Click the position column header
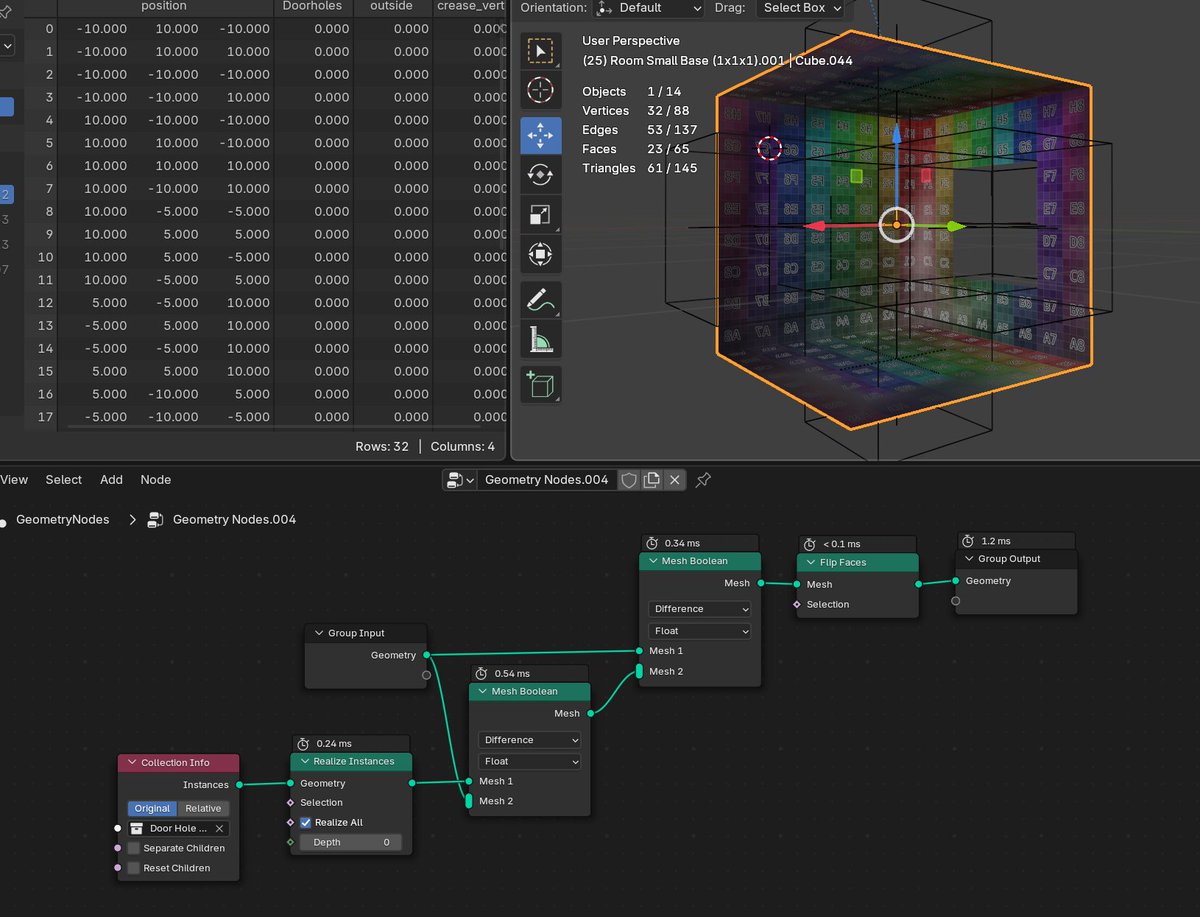This screenshot has width=1200, height=917. (x=164, y=6)
